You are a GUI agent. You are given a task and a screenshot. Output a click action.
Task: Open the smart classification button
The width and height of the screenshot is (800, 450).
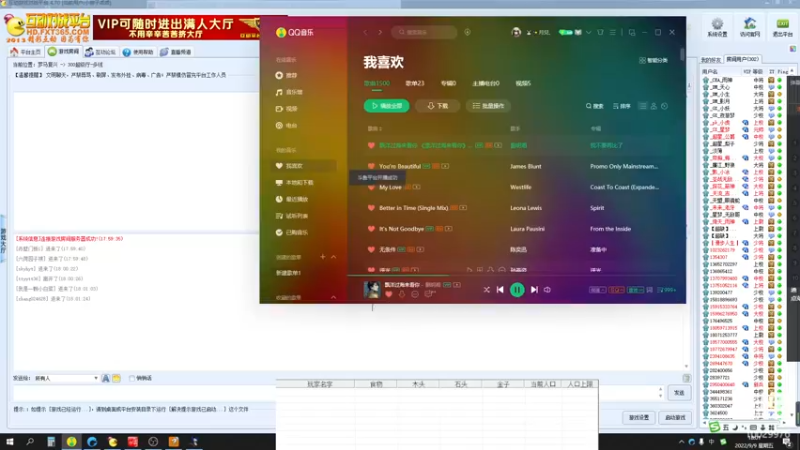(653, 60)
